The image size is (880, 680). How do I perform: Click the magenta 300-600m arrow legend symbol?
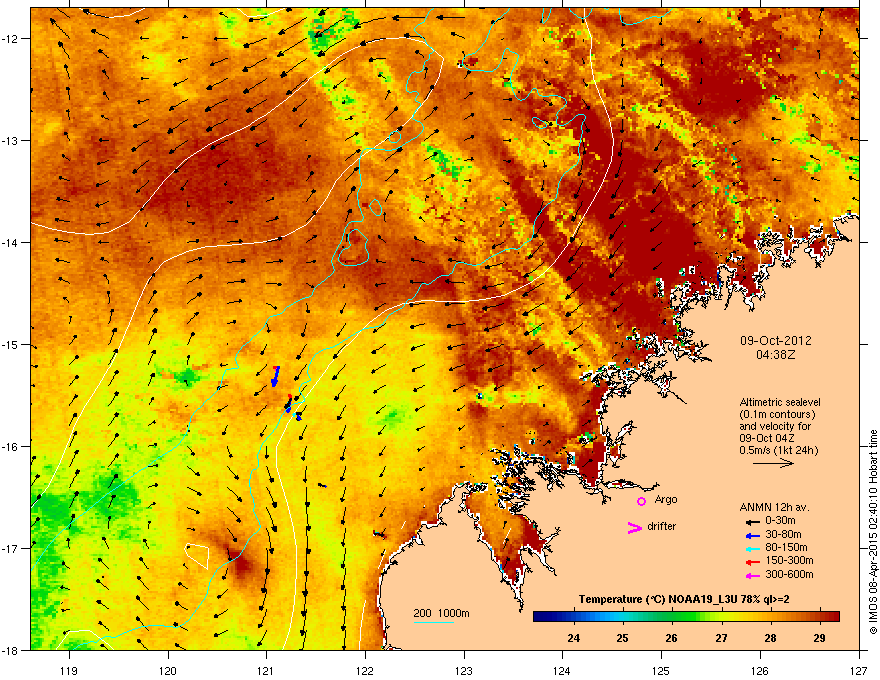click(753, 575)
